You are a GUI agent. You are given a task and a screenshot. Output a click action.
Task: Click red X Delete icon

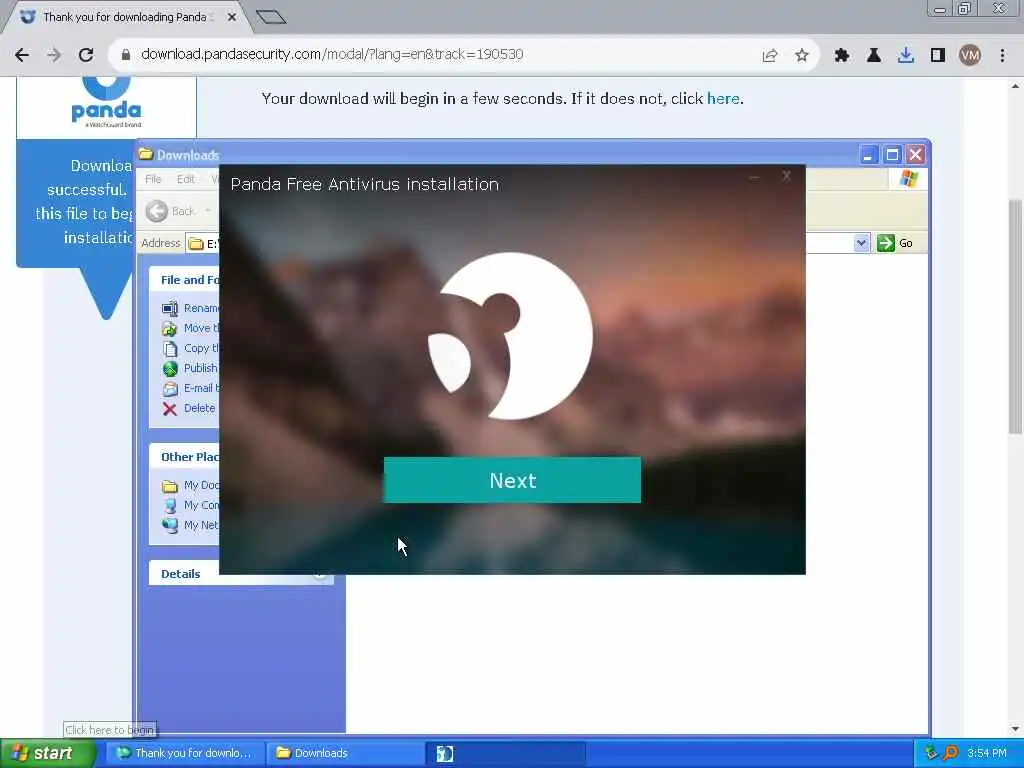click(170, 409)
